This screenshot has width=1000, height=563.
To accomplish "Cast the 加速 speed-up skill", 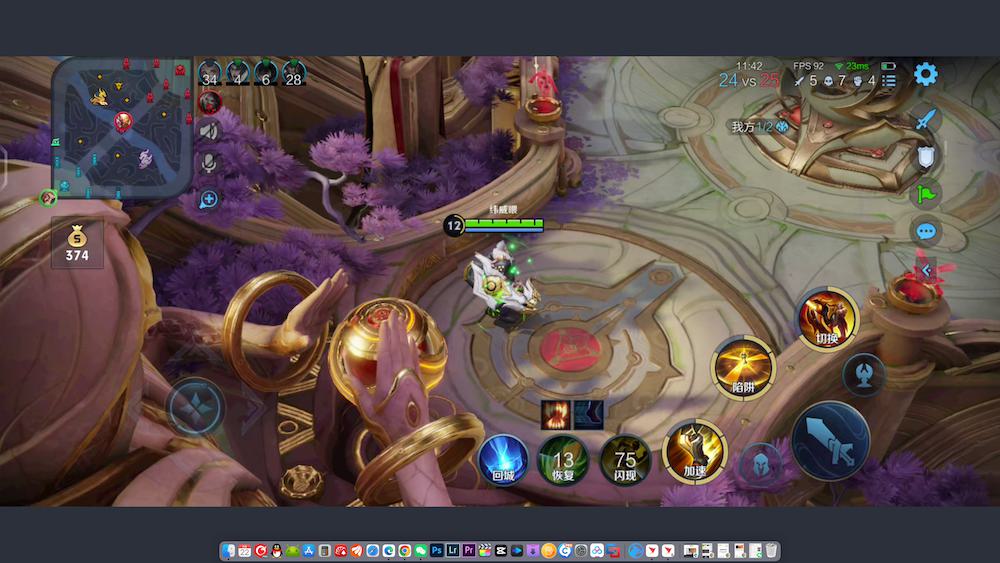I will (x=695, y=451).
